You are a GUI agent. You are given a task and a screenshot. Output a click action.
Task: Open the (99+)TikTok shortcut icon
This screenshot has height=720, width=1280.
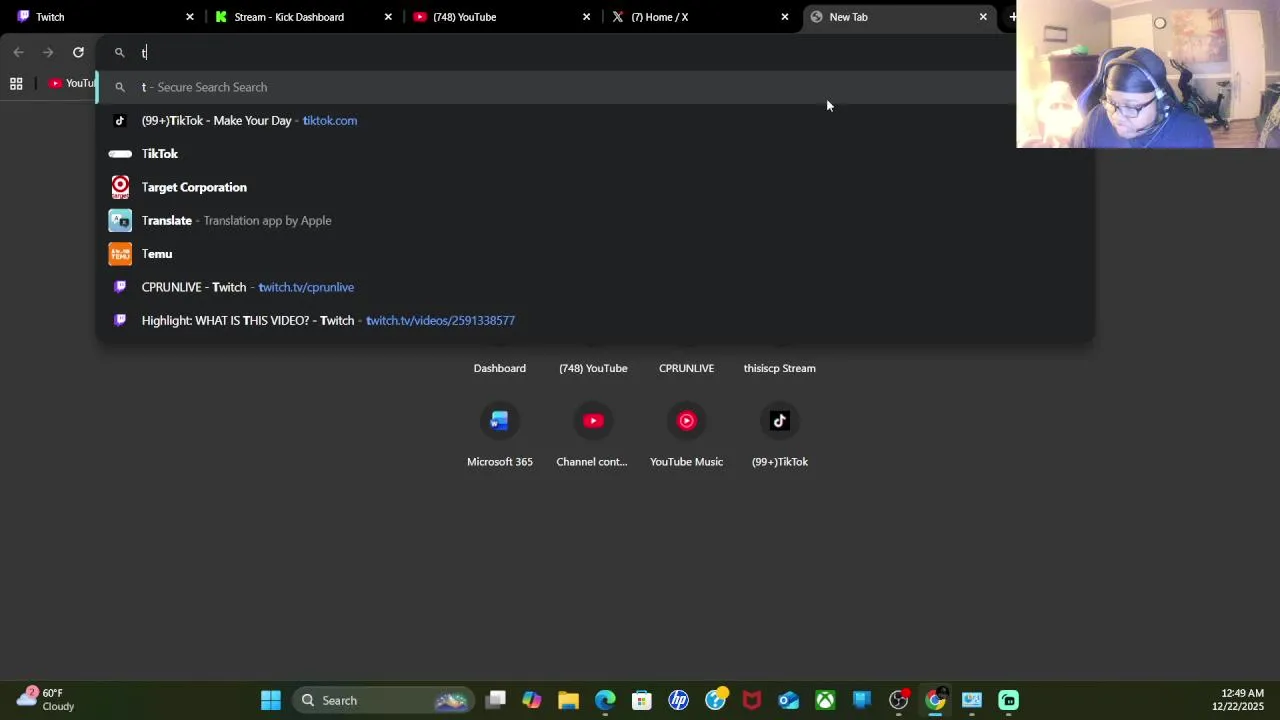pos(780,421)
